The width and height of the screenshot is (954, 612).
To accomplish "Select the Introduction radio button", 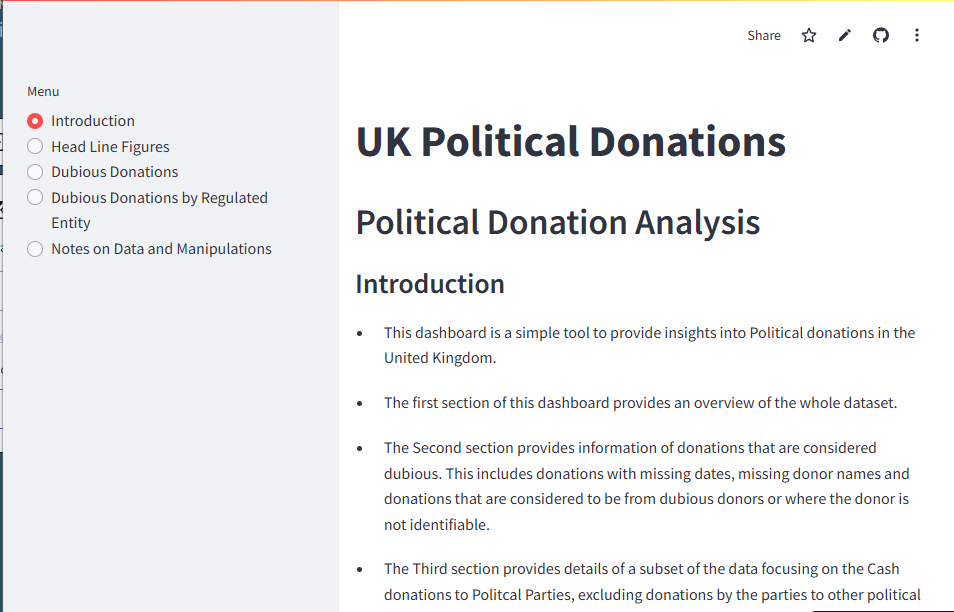I will 35,121.
